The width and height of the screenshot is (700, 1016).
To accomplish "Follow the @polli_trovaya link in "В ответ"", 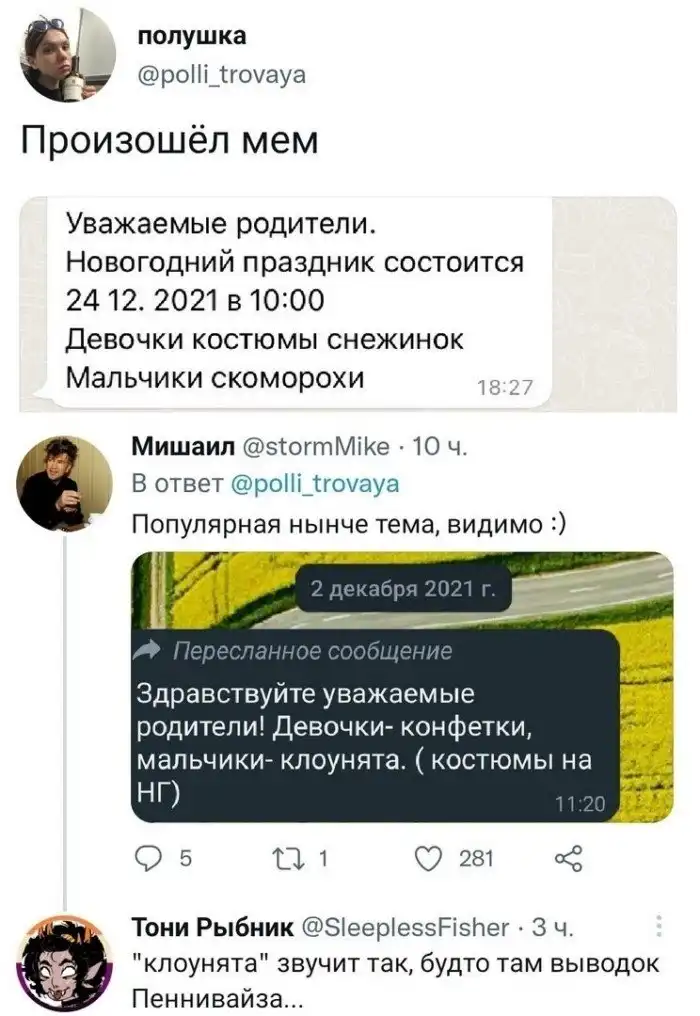I will (314, 485).
